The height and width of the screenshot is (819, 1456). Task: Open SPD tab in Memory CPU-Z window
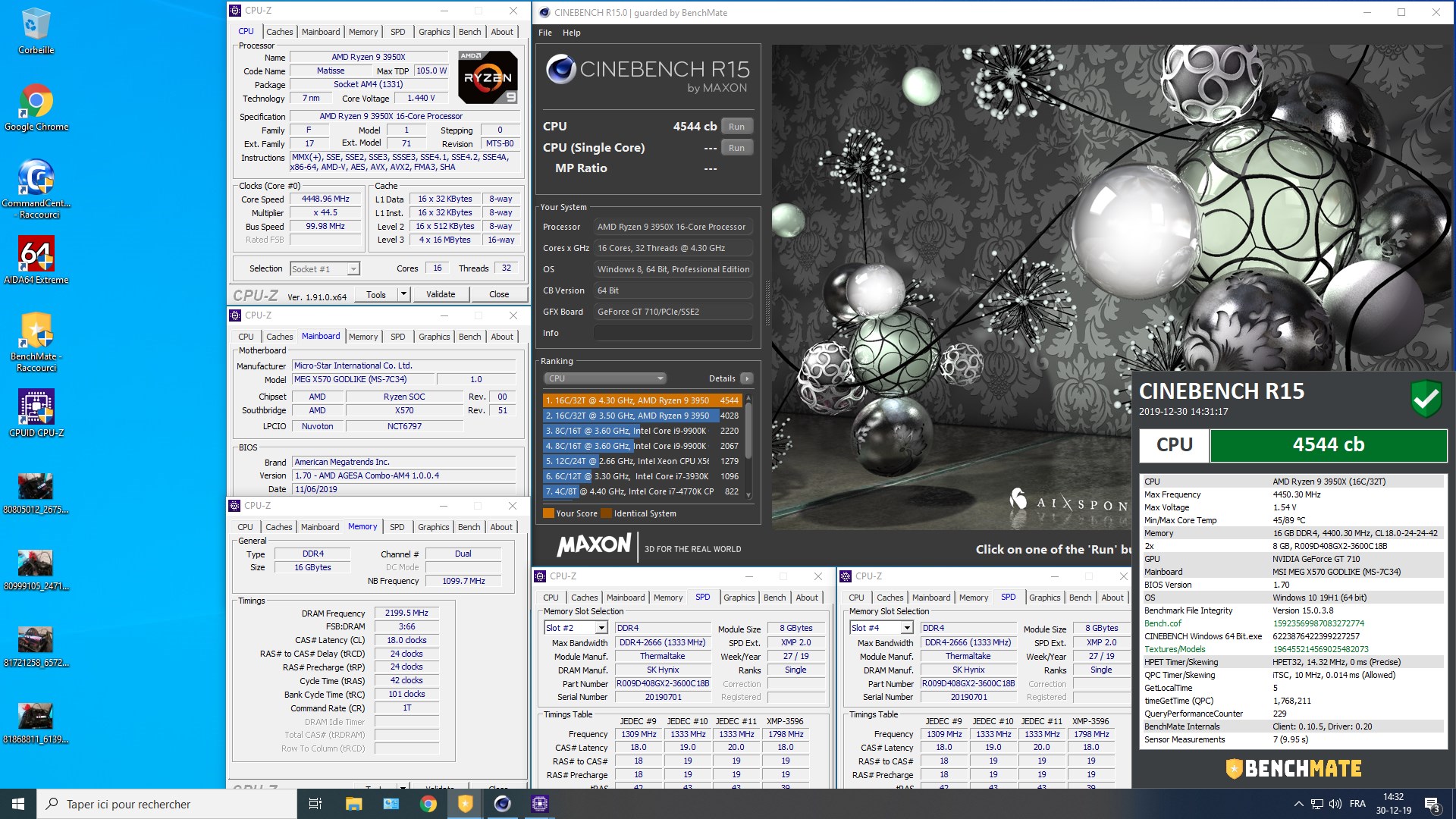(397, 527)
